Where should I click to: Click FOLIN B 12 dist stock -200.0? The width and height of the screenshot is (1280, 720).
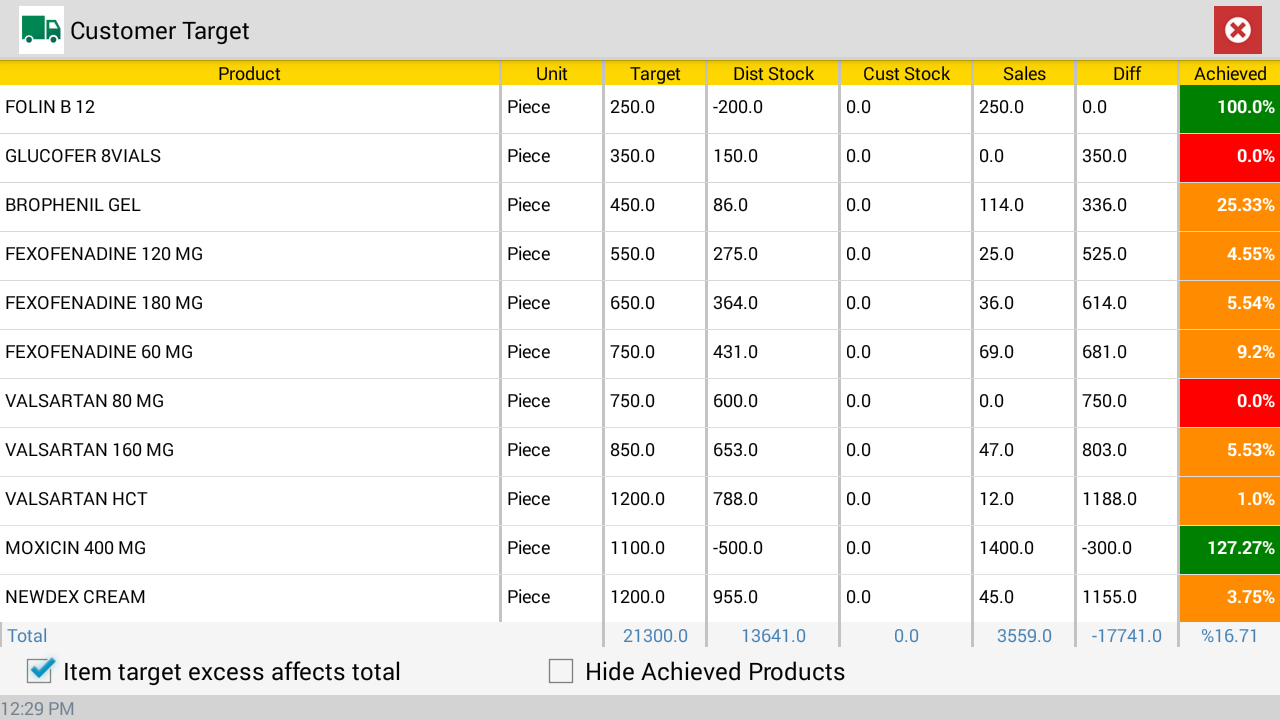point(738,107)
